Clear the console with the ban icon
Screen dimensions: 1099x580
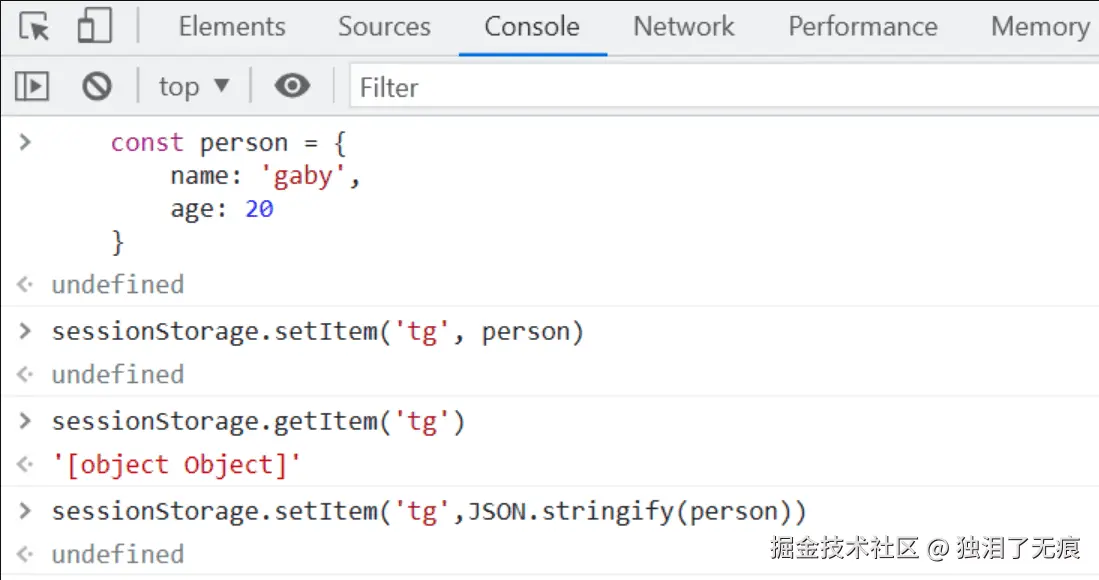pos(97,87)
